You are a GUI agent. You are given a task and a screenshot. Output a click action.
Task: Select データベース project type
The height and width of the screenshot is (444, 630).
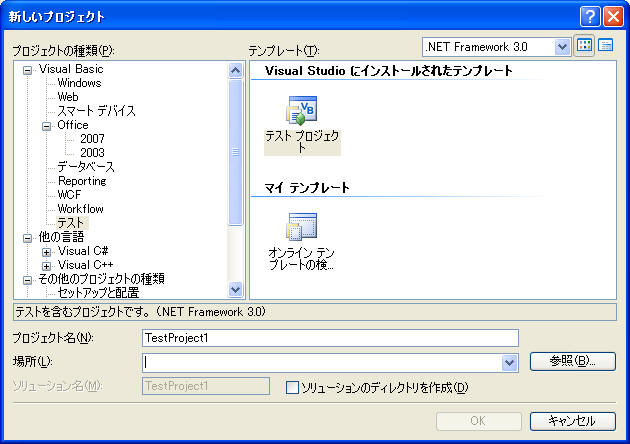tap(86, 167)
